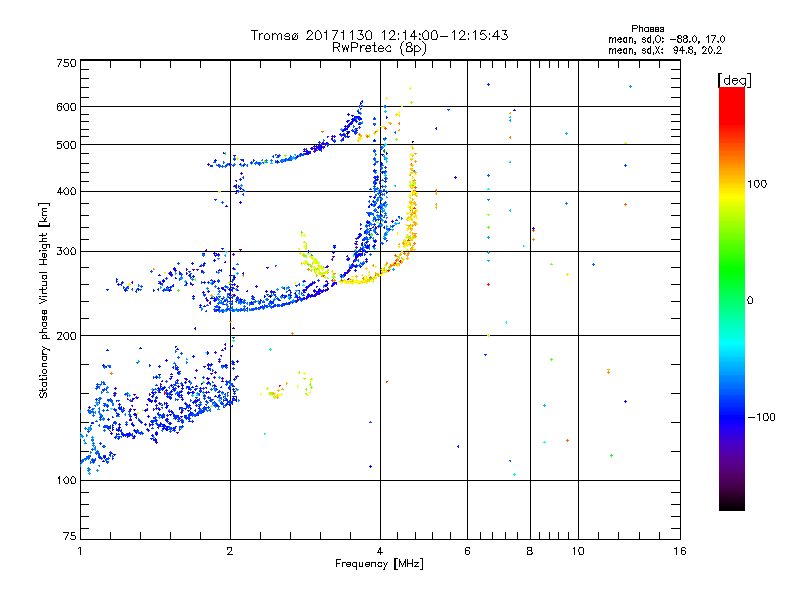Select the colorbar tick label '100'
The width and height of the screenshot is (800, 600).
coord(757,184)
